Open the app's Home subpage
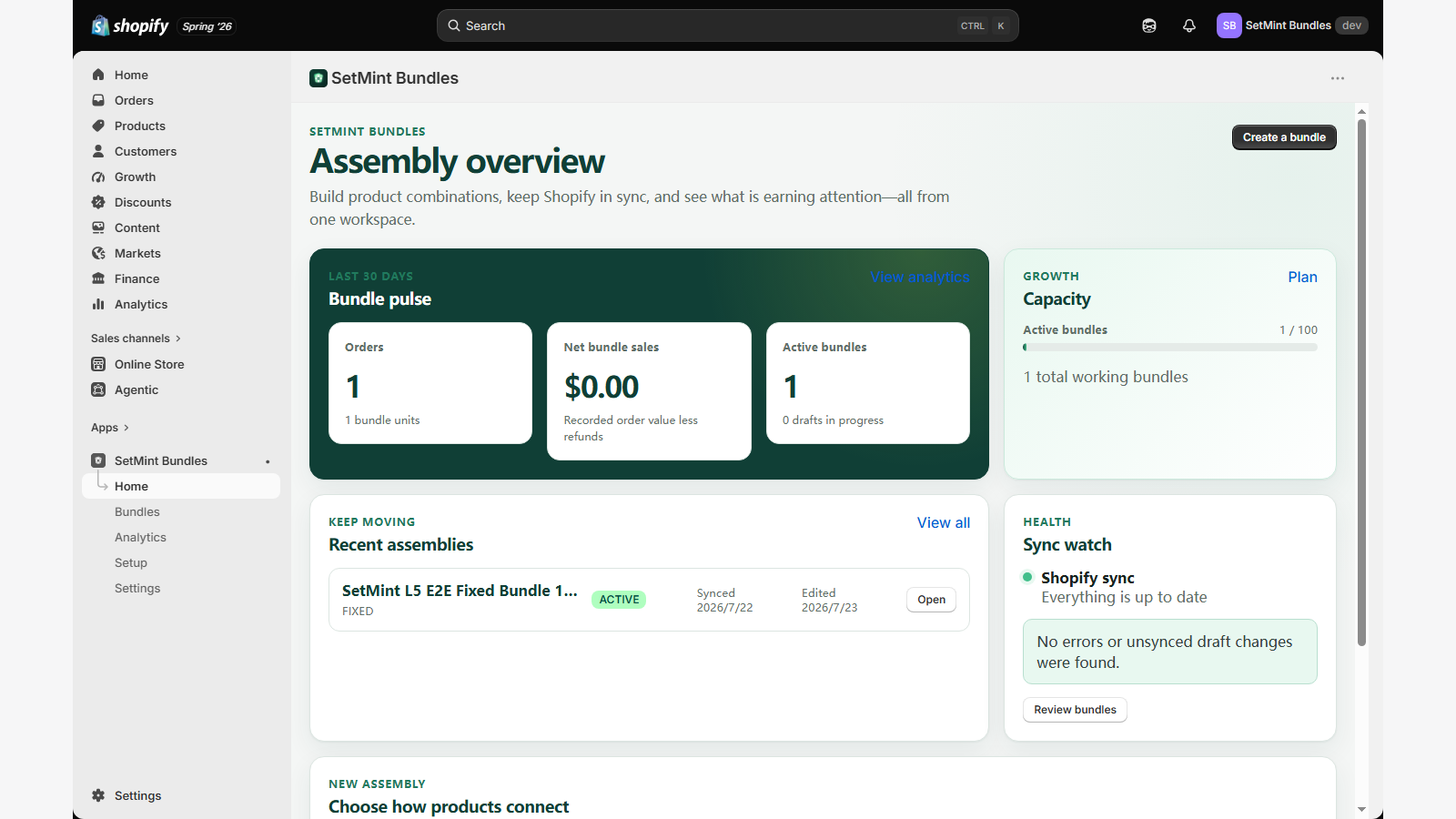 pos(181,486)
